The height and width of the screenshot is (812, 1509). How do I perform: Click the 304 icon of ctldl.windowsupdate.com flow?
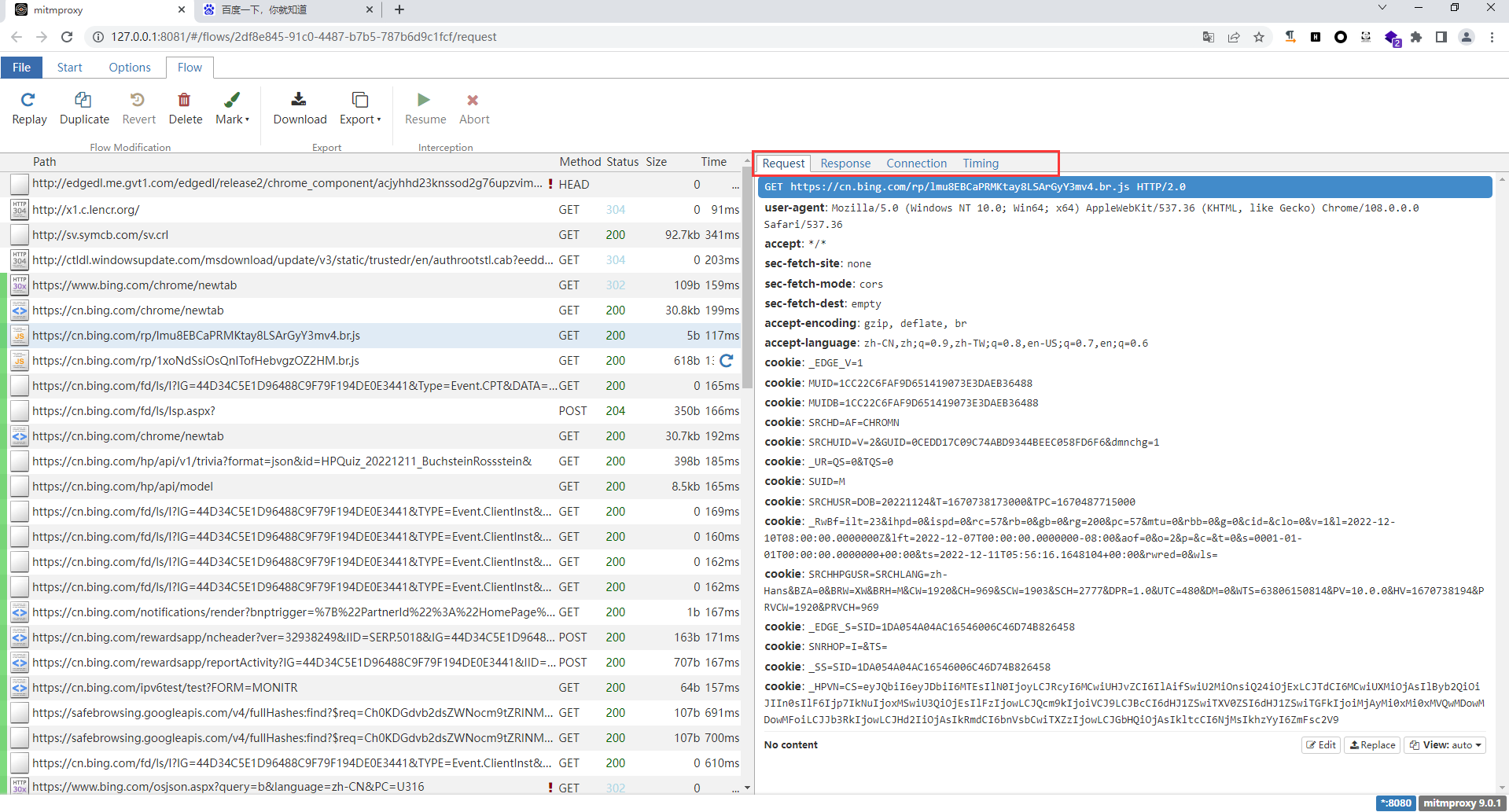(20, 260)
